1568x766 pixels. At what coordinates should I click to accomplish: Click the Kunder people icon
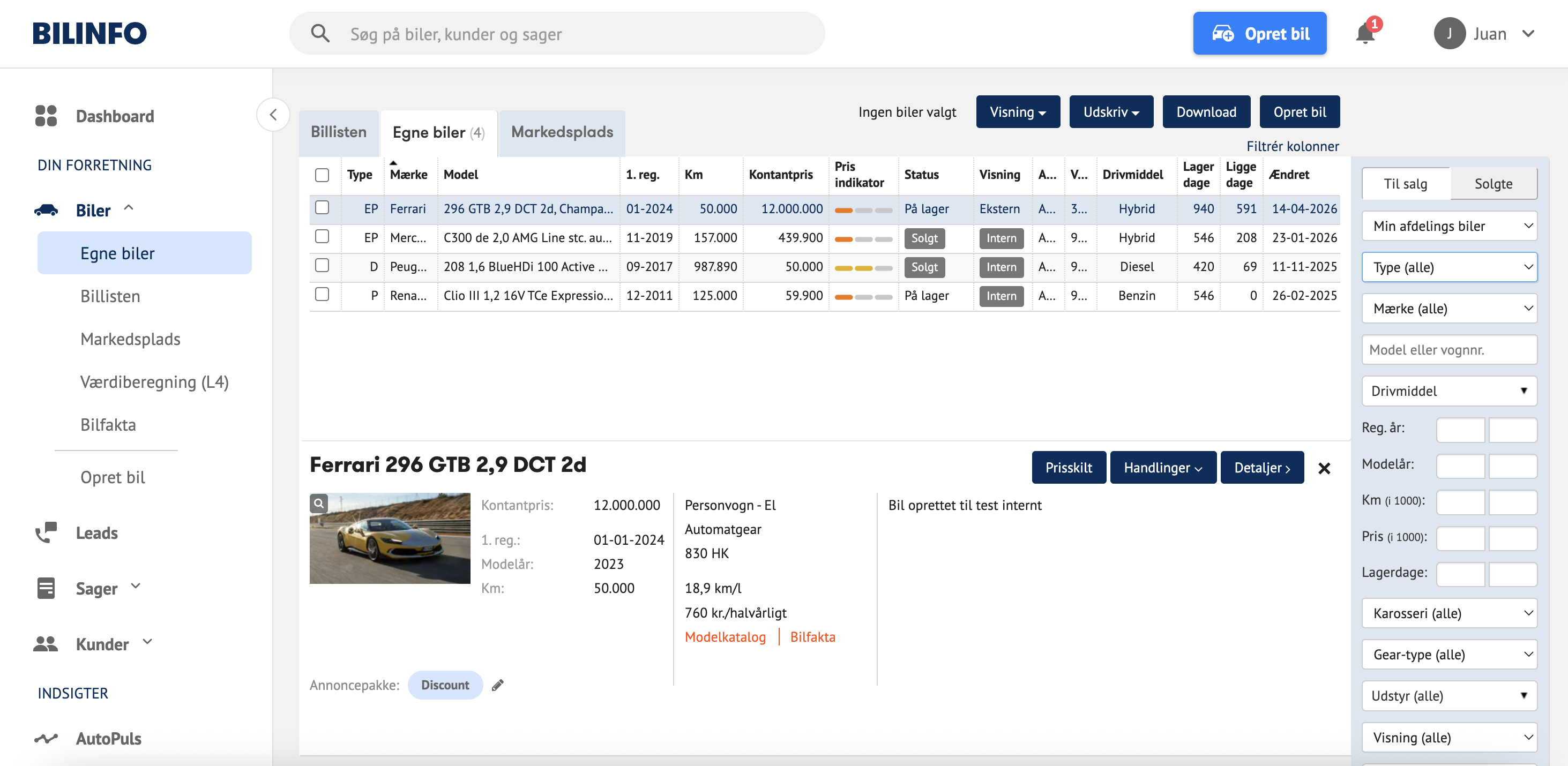point(46,644)
